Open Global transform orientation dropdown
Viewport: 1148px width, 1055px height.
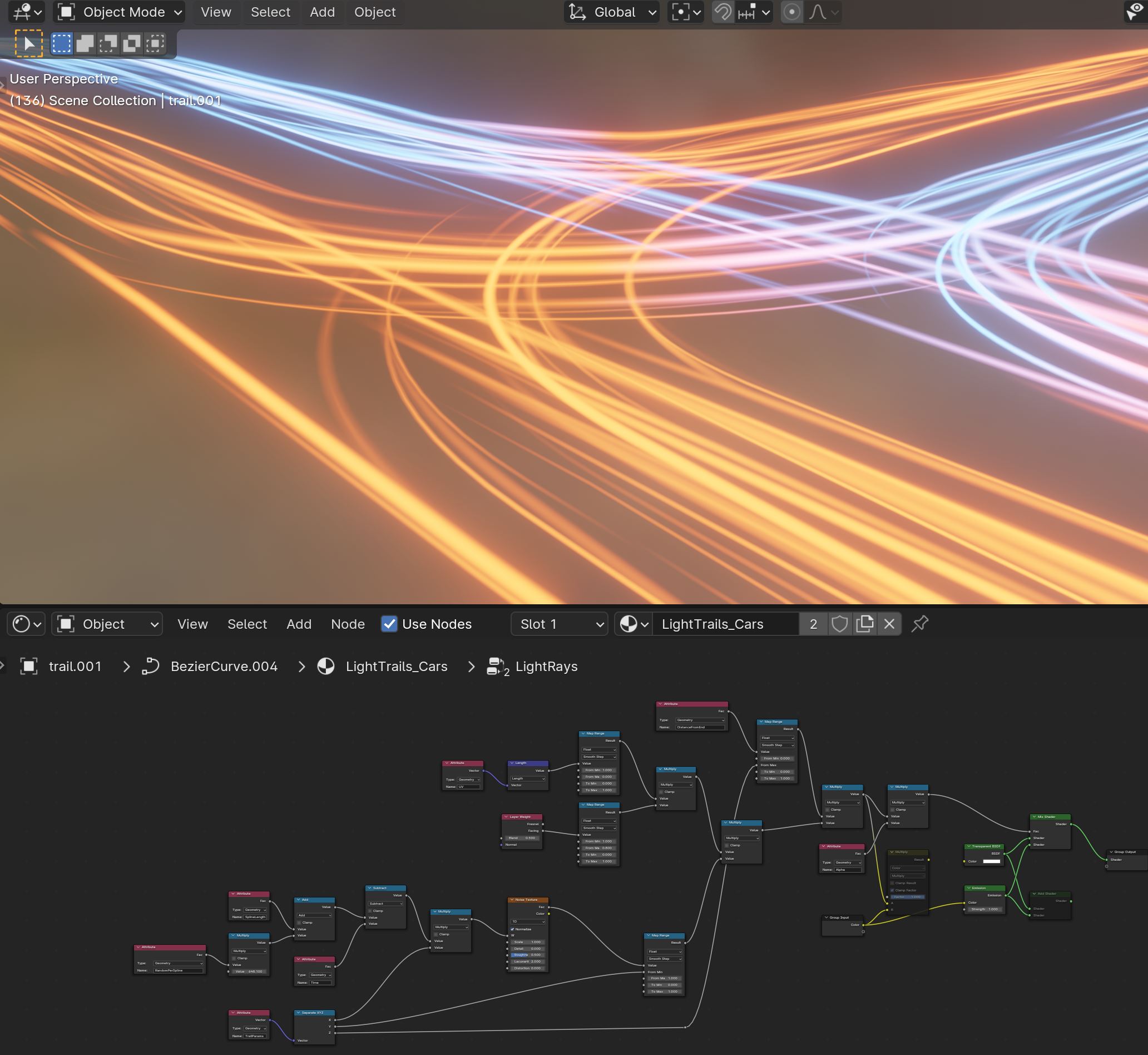(x=612, y=12)
